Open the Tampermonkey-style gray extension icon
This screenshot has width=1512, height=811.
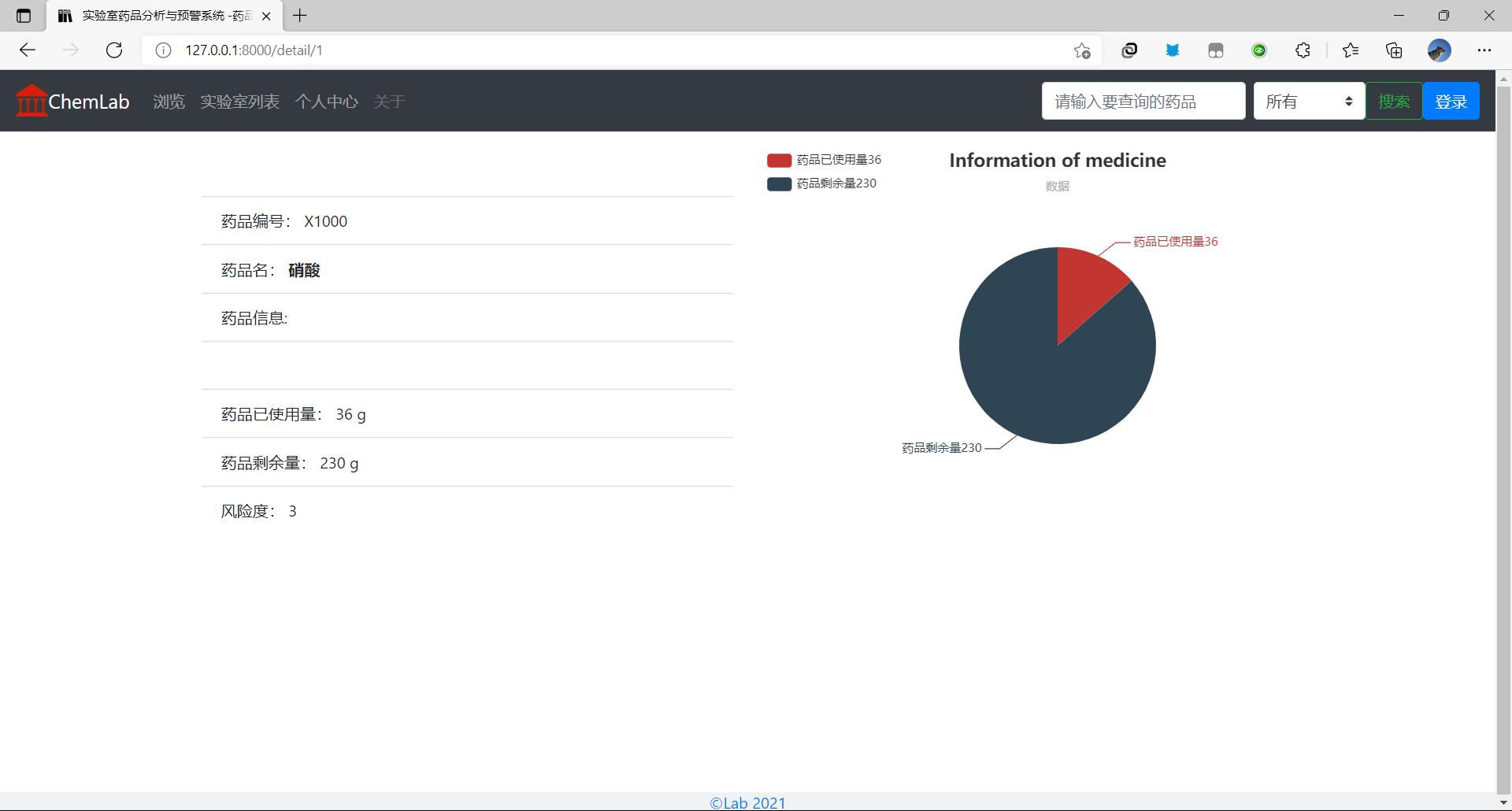point(1216,50)
